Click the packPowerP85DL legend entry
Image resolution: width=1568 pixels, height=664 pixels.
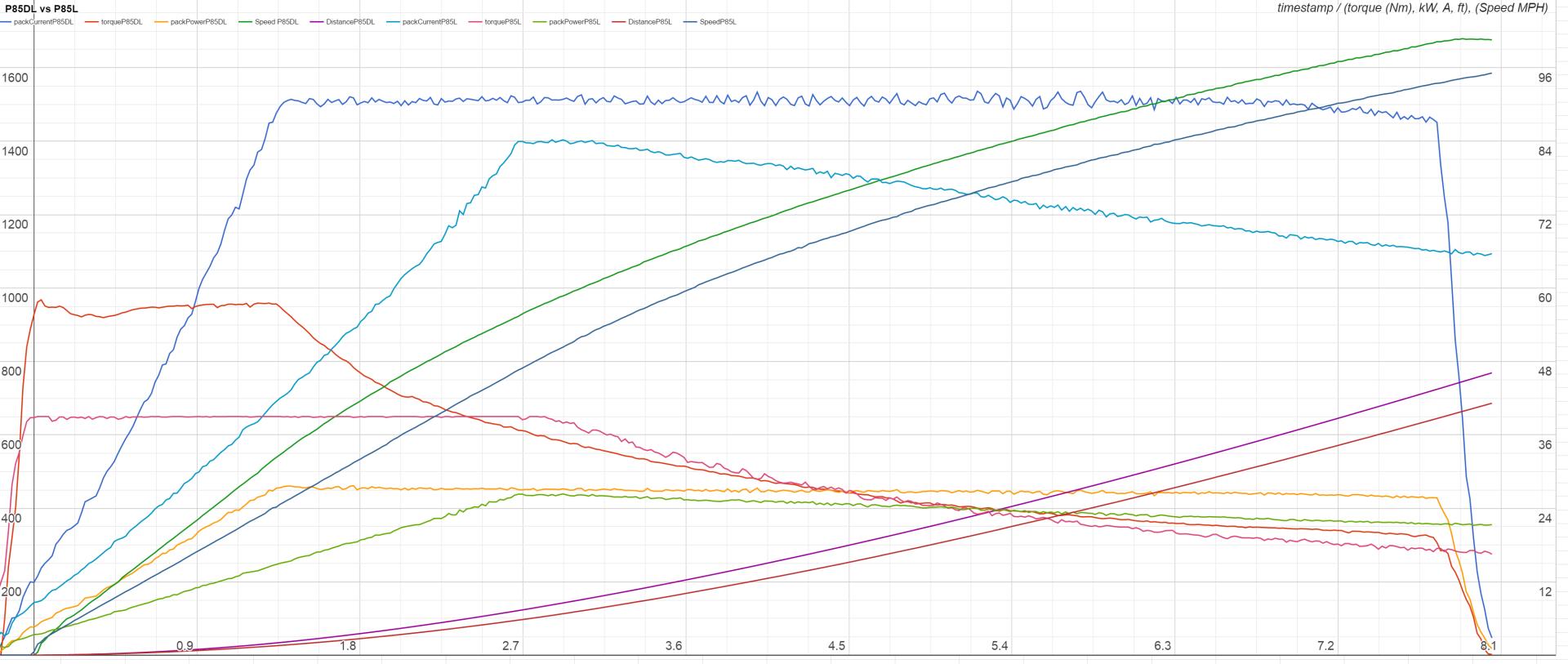[190, 22]
